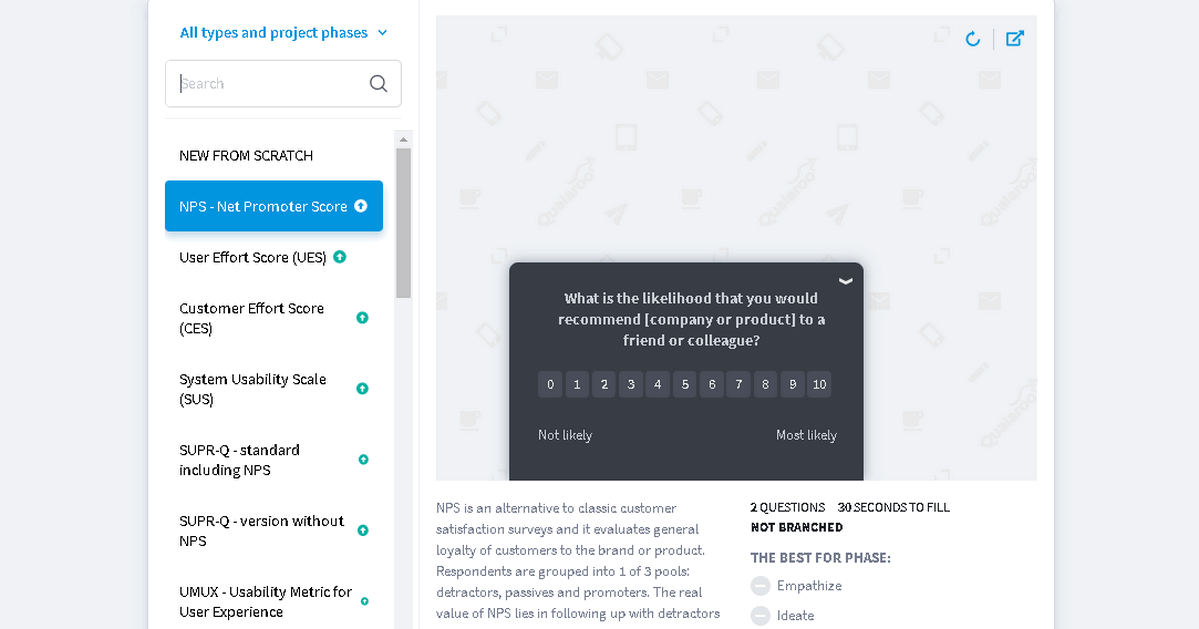Image resolution: width=1199 pixels, height=629 pixels.
Task: Choose rating 5 on likelihood scale
Action: (x=685, y=385)
